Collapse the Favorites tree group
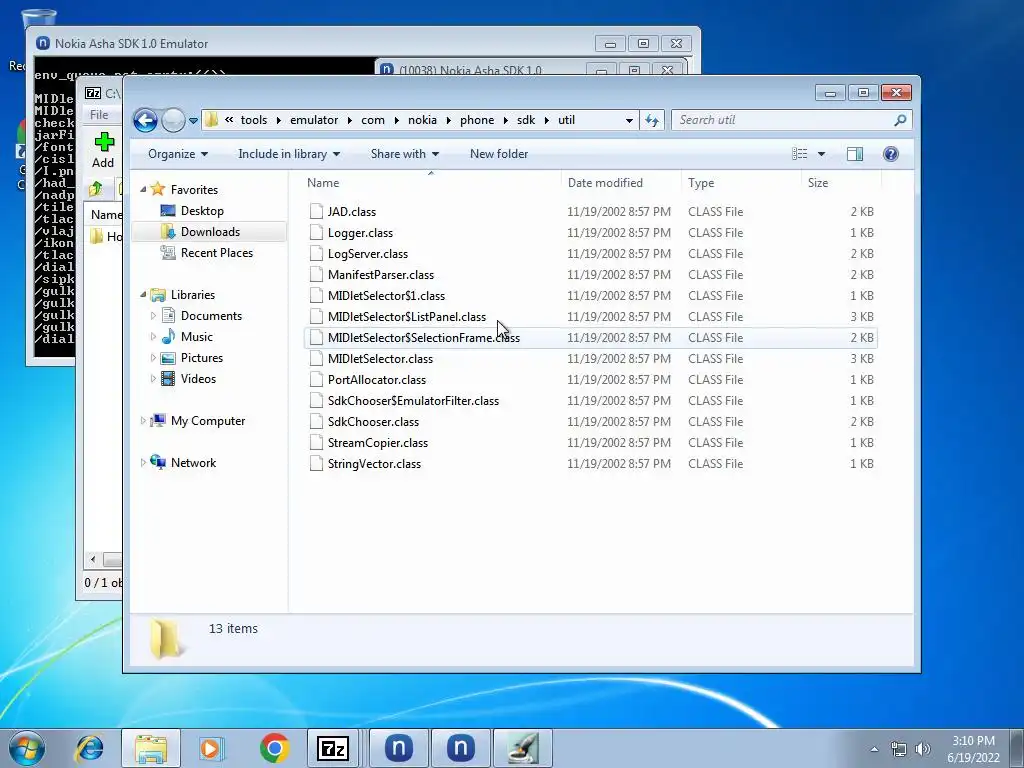1024x768 pixels. pyautogui.click(x=143, y=189)
